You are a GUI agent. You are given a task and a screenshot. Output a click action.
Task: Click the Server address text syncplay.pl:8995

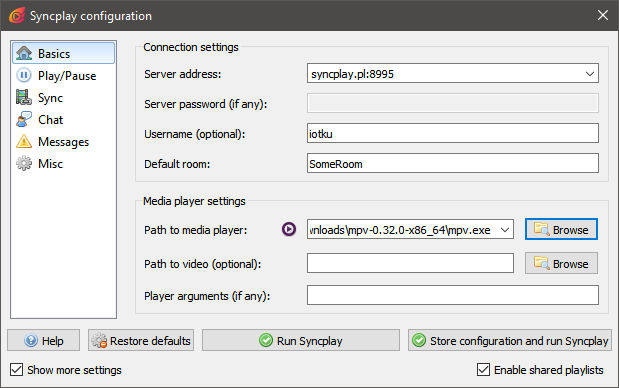352,74
